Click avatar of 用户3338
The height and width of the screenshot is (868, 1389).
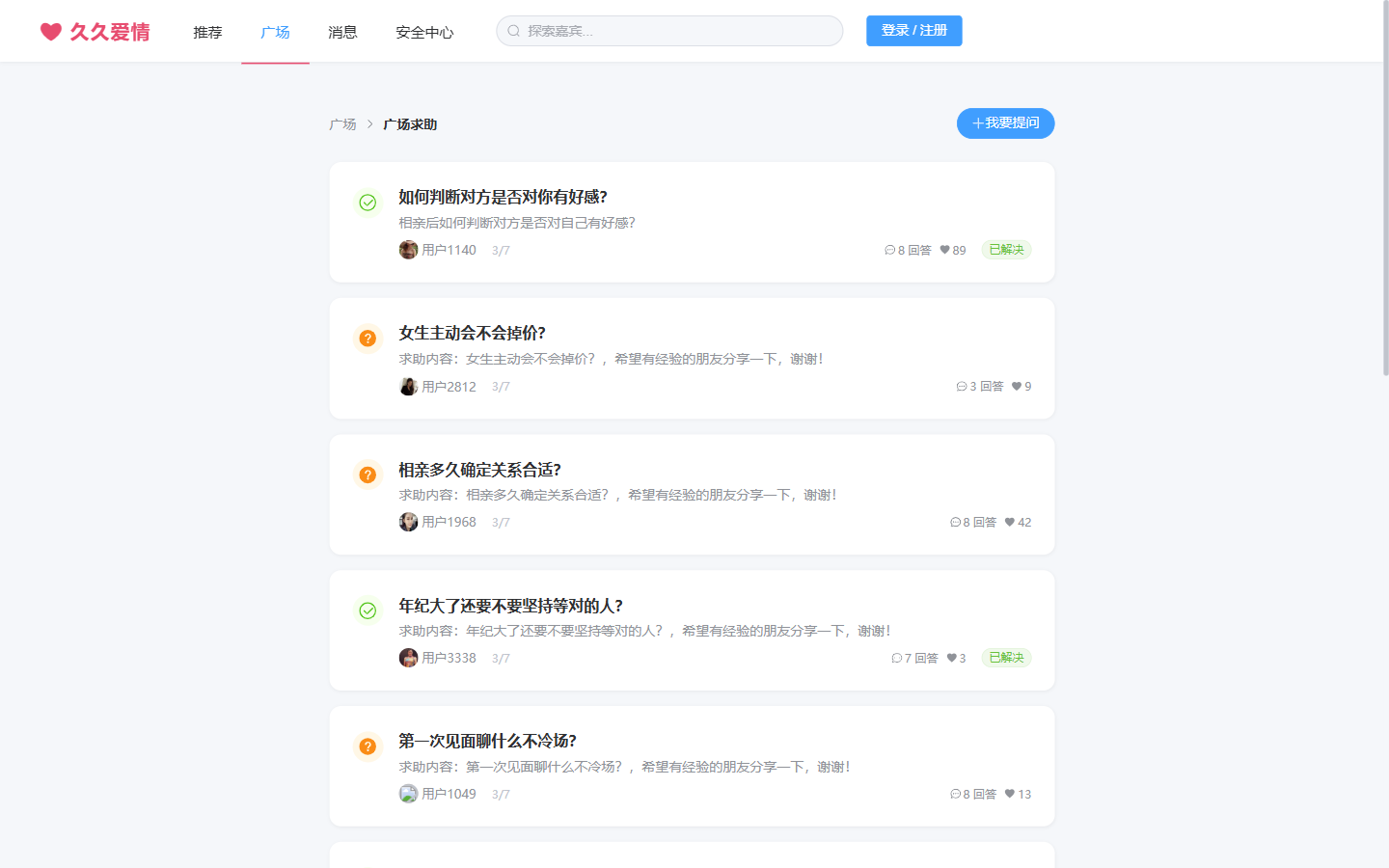(x=408, y=658)
